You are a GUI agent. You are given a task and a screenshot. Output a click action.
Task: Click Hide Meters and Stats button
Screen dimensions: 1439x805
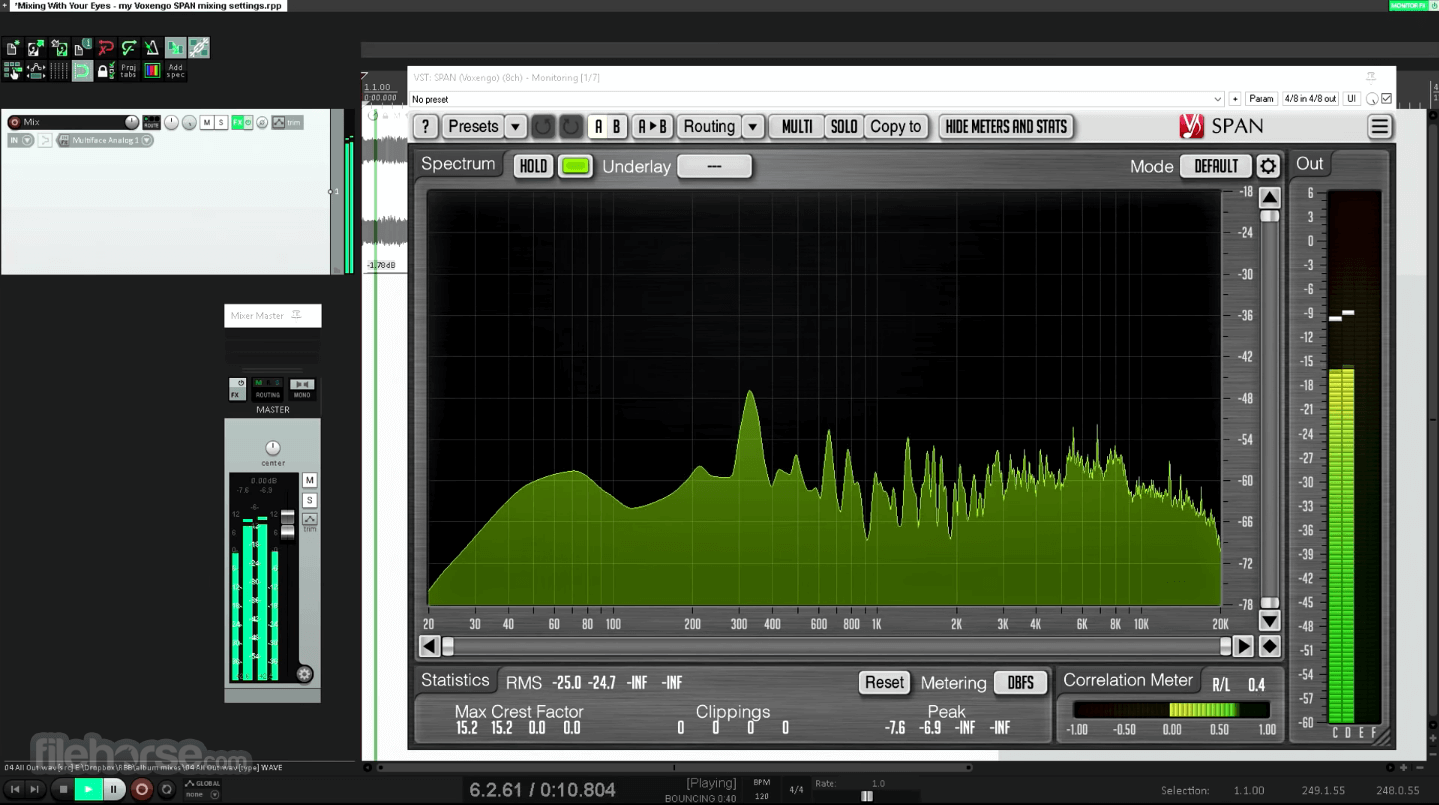tap(1007, 127)
